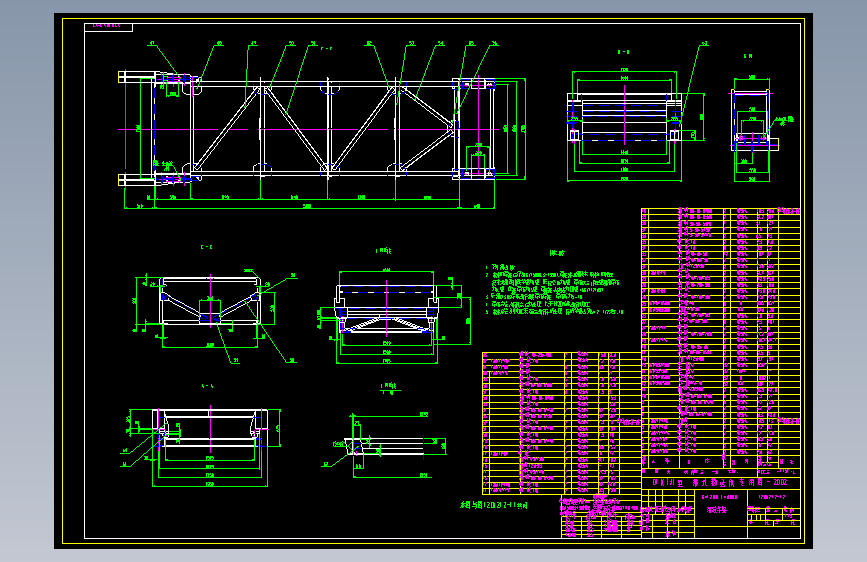Image resolution: width=867 pixels, height=562 pixels.
Task: Click the overall length dimension below the truss
Action: 307,206
